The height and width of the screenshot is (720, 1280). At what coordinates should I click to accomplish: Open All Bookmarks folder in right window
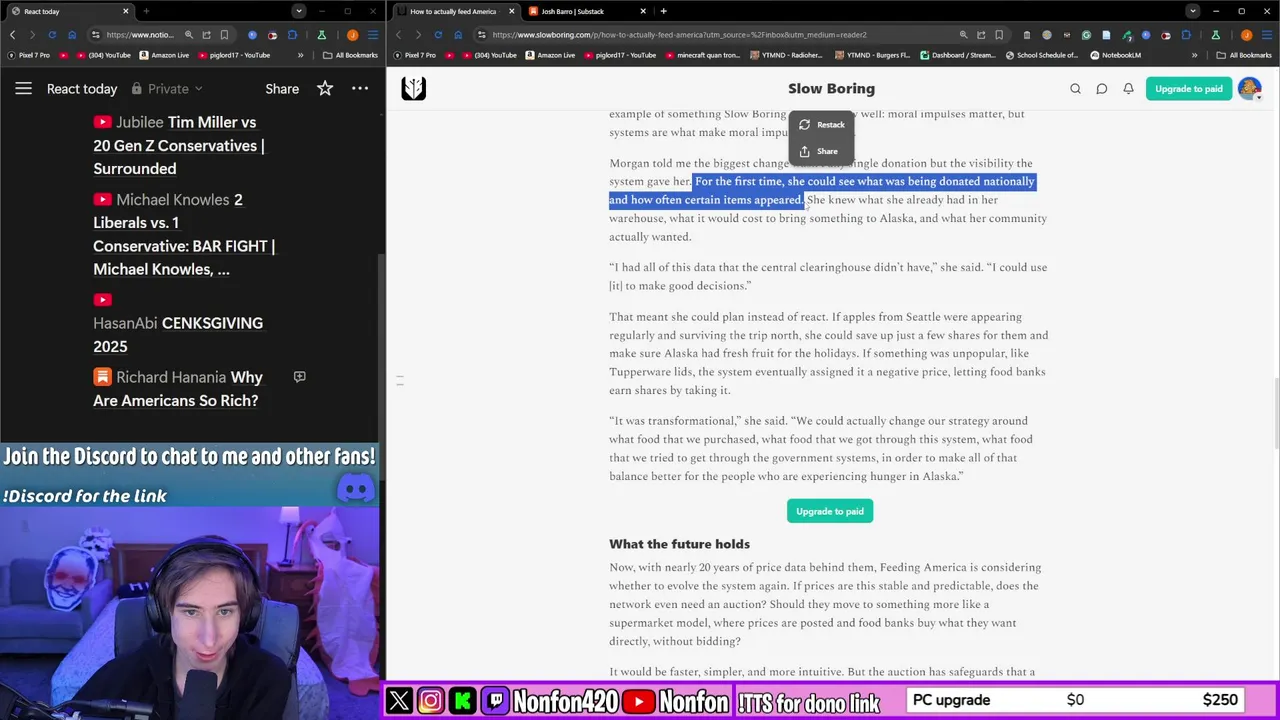point(1244,55)
